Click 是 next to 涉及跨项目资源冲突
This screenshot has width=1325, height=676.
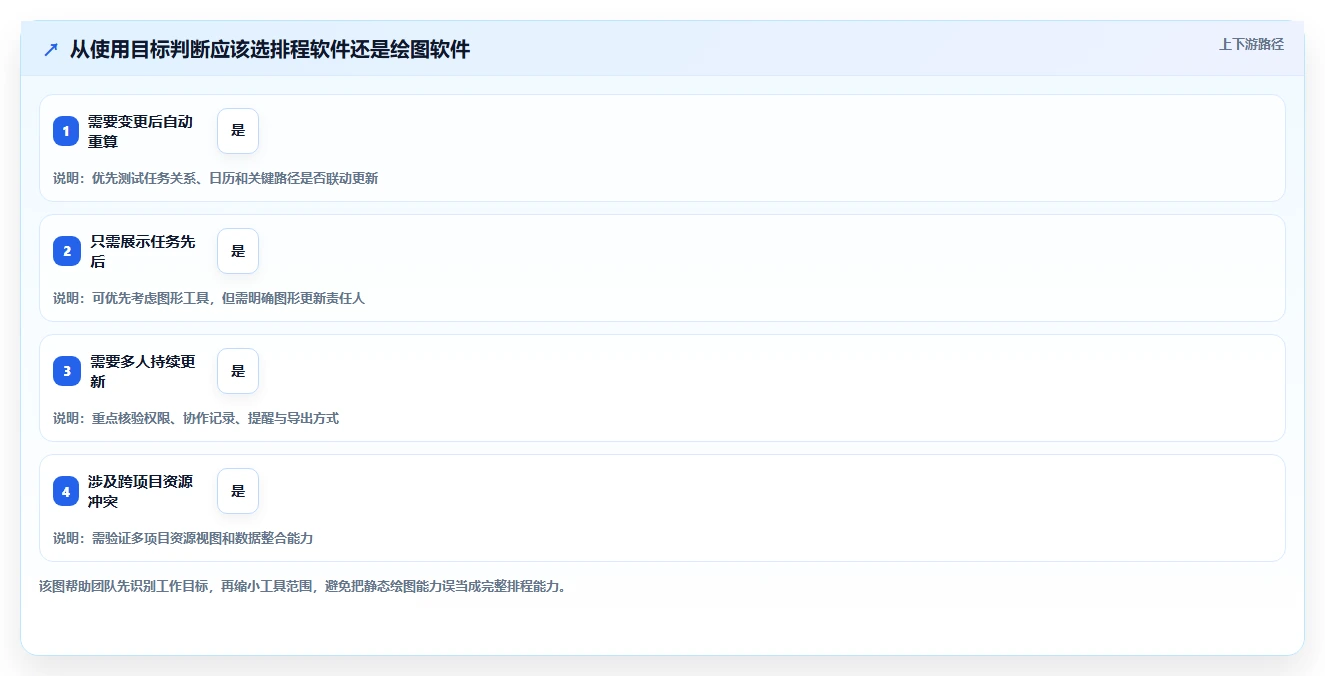pos(238,491)
